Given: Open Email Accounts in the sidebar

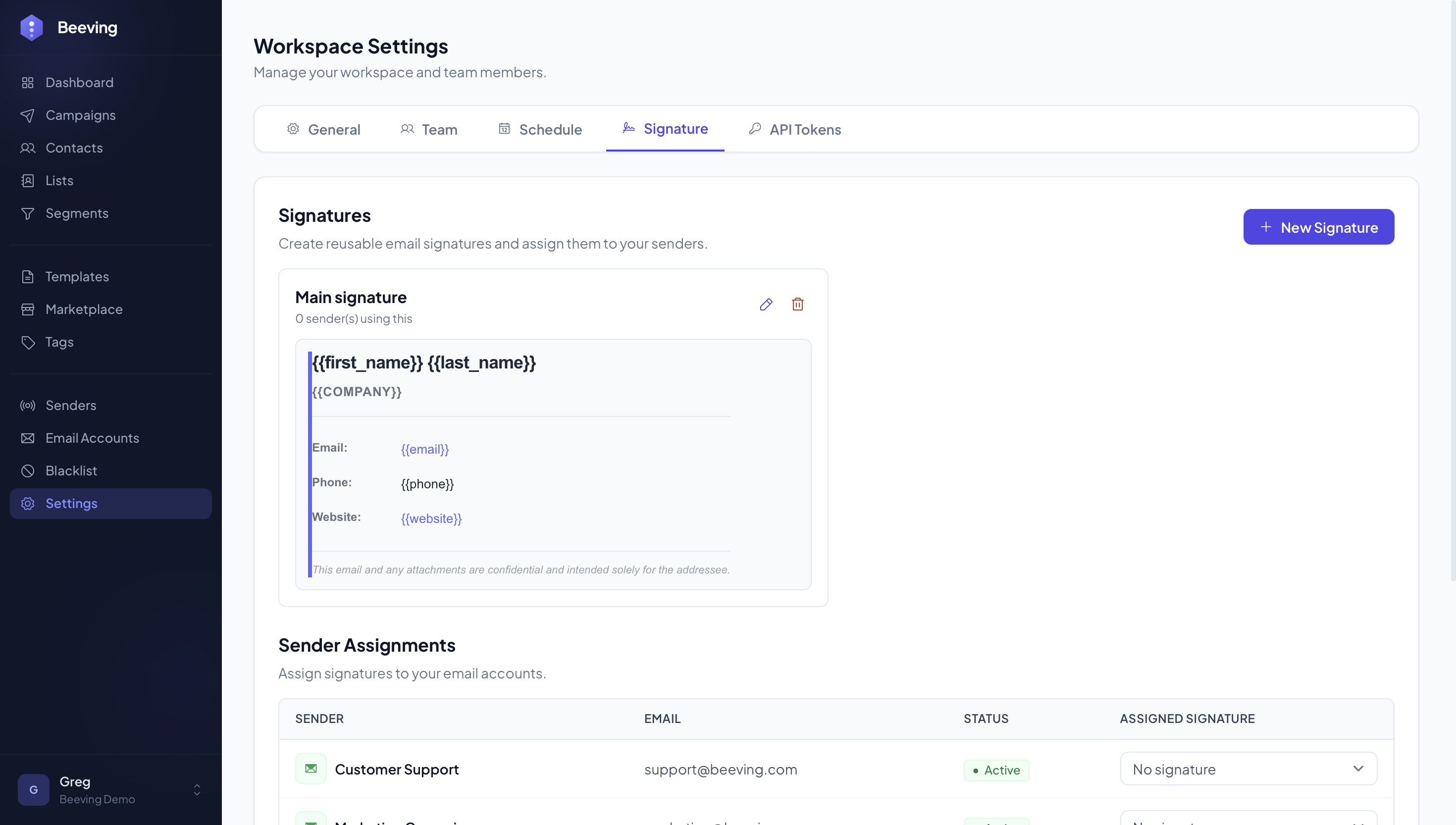Looking at the screenshot, I should coord(92,438).
